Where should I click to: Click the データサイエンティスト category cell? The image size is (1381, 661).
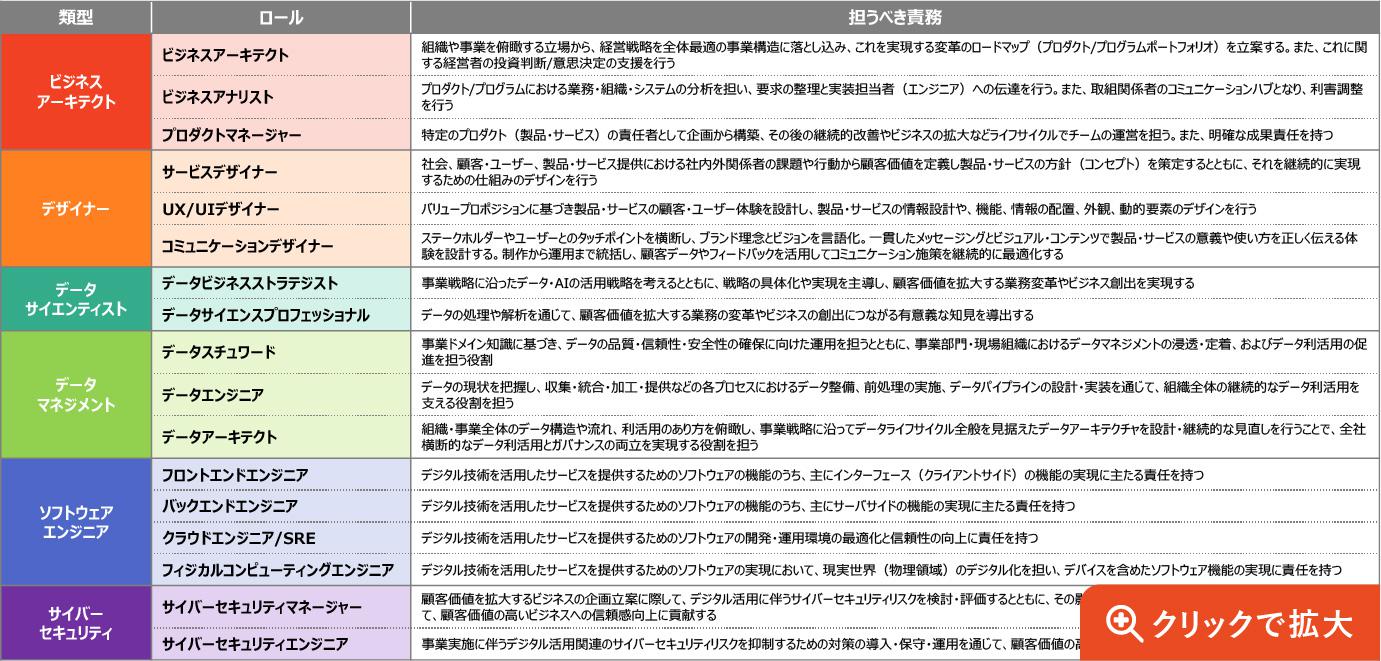pyautogui.click(x=76, y=299)
